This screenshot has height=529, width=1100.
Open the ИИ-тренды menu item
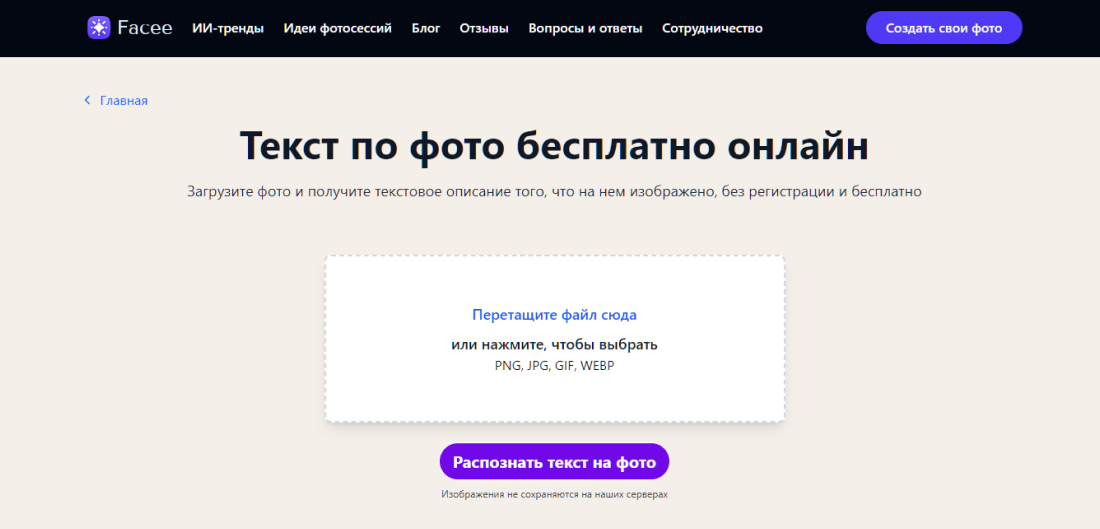click(228, 28)
